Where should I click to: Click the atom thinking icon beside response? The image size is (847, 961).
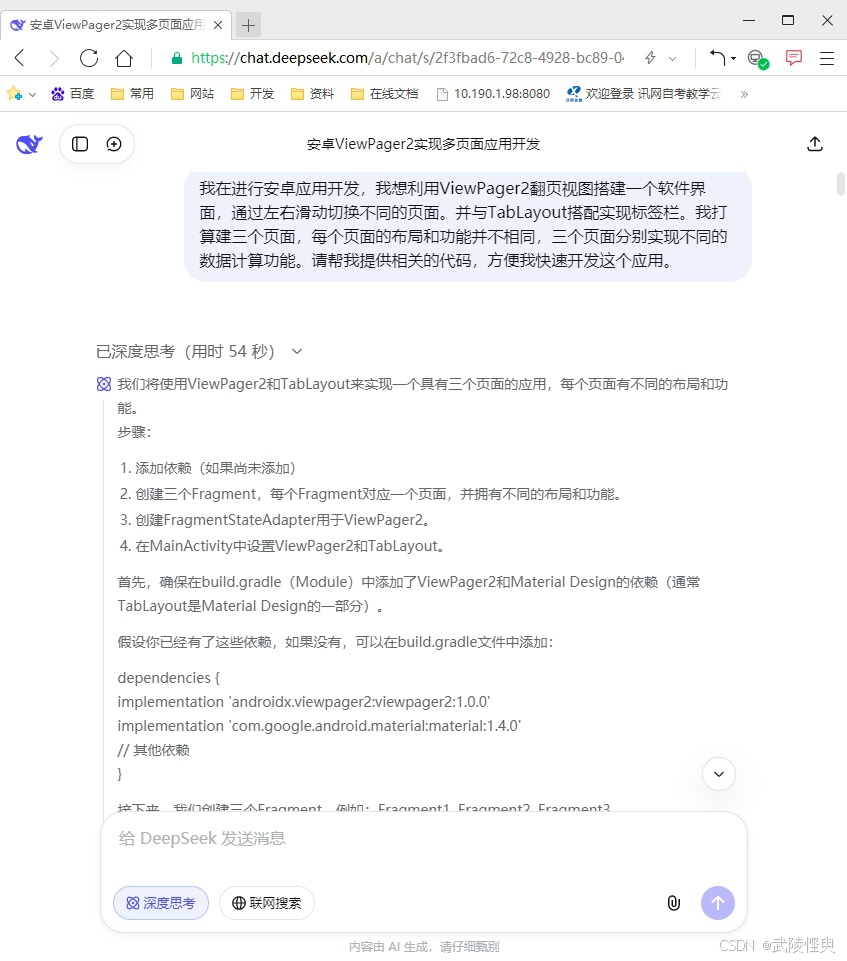point(104,384)
